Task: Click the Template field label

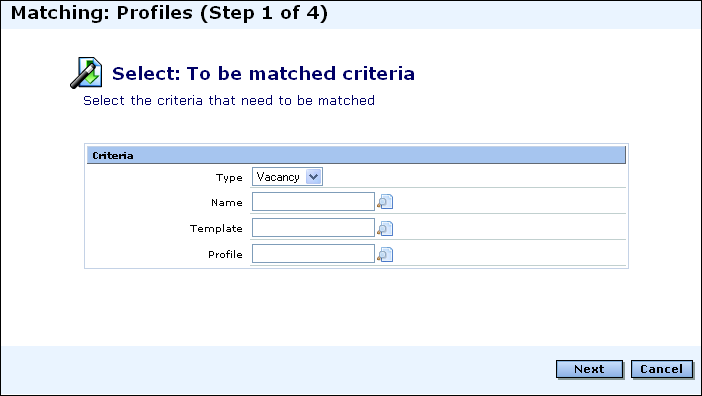Action: tap(216, 229)
